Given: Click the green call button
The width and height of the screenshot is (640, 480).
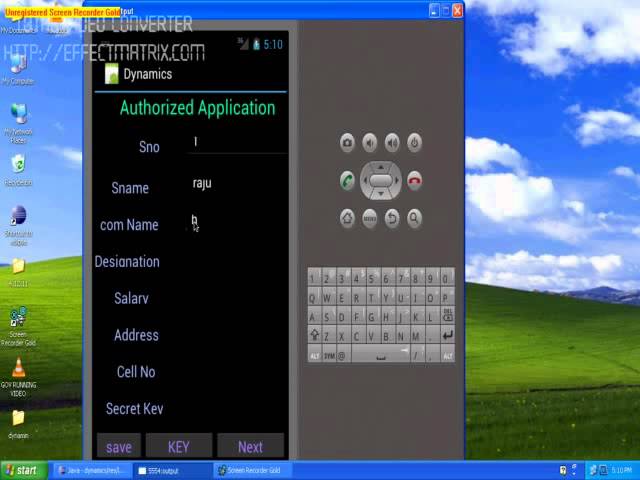Looking at the screenshot, I should click(x=347, y=180).
